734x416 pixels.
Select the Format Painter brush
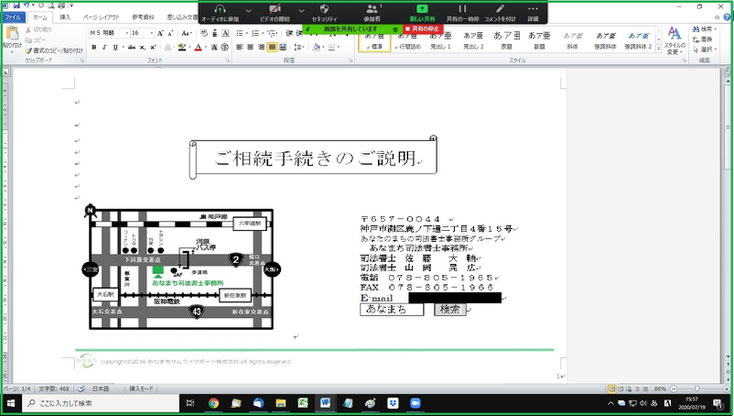point(54,50)
